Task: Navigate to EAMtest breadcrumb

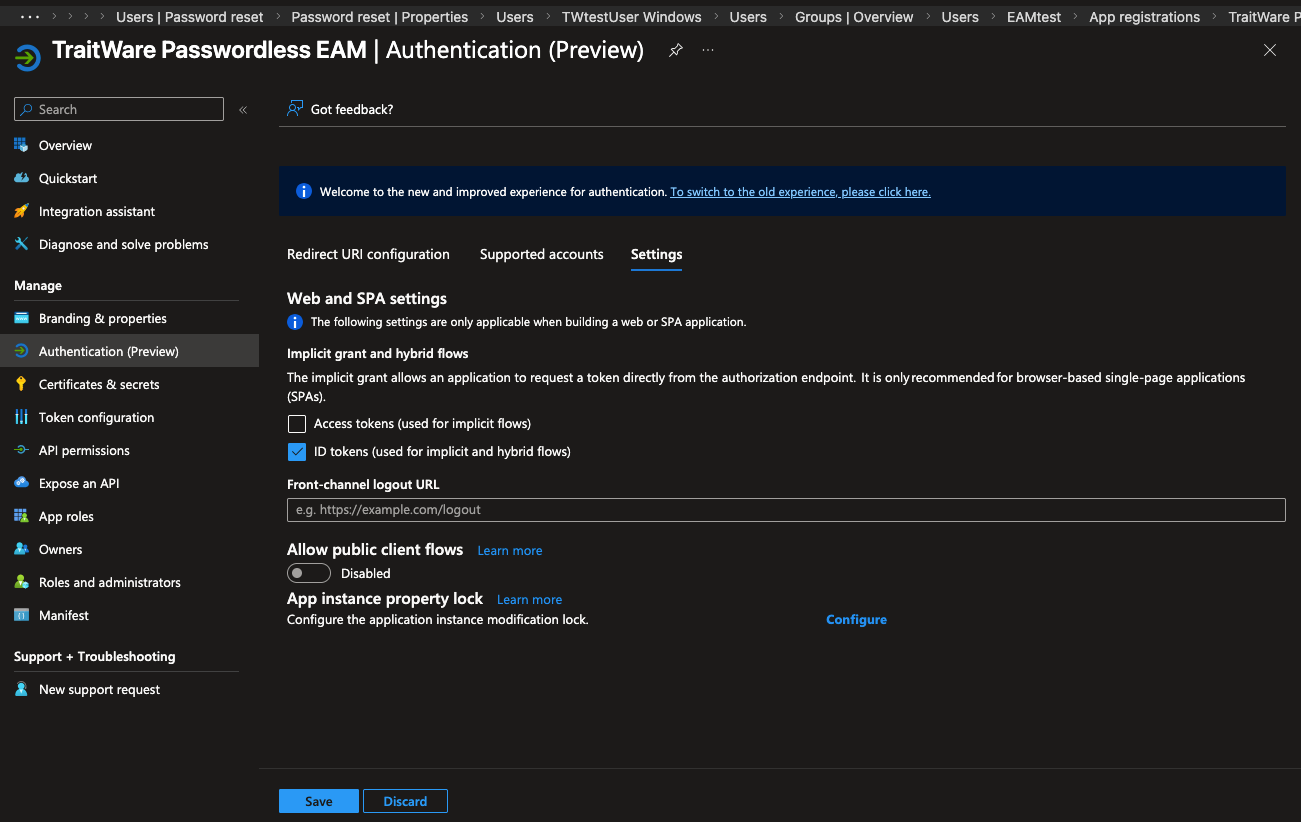Action: 1034,17
